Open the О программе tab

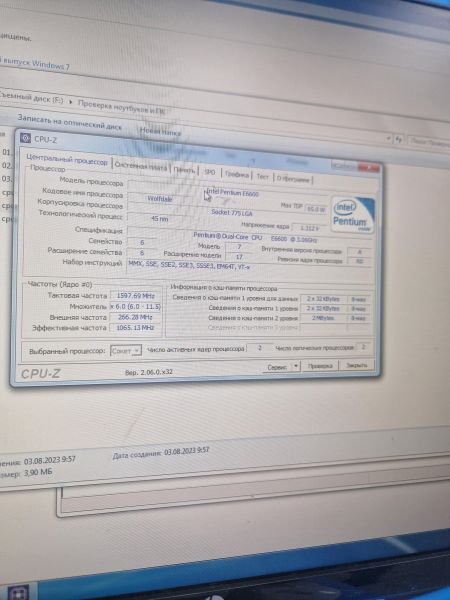coord(293,179)
